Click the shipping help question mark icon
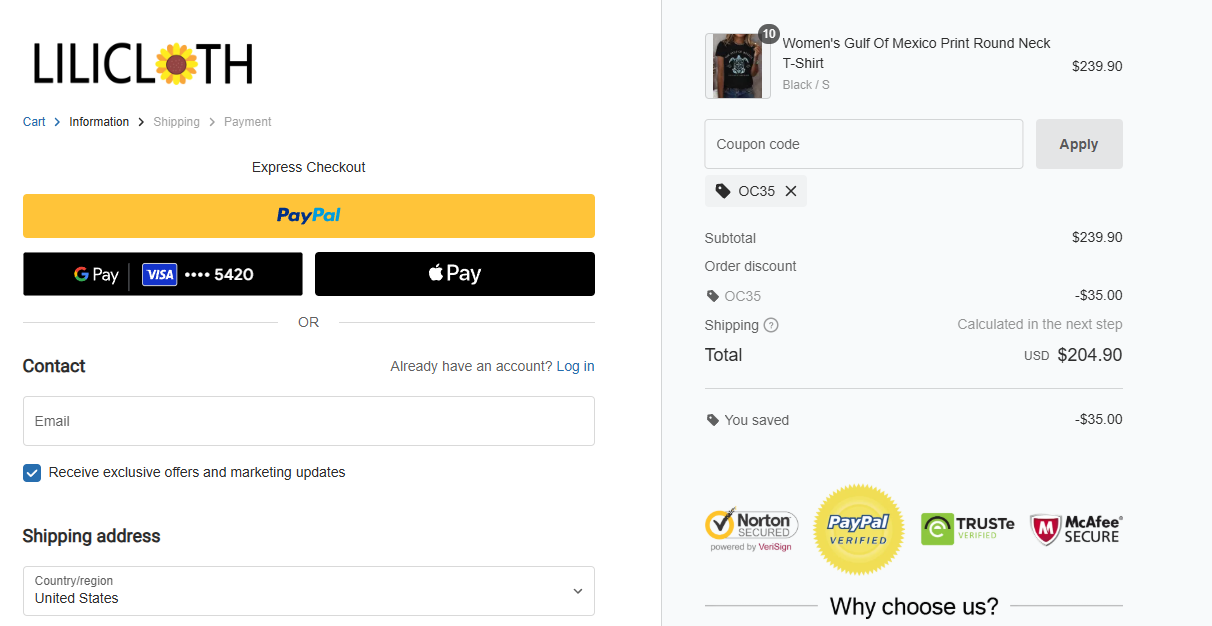Viewport: 1212px width, 626px height. 771,325
